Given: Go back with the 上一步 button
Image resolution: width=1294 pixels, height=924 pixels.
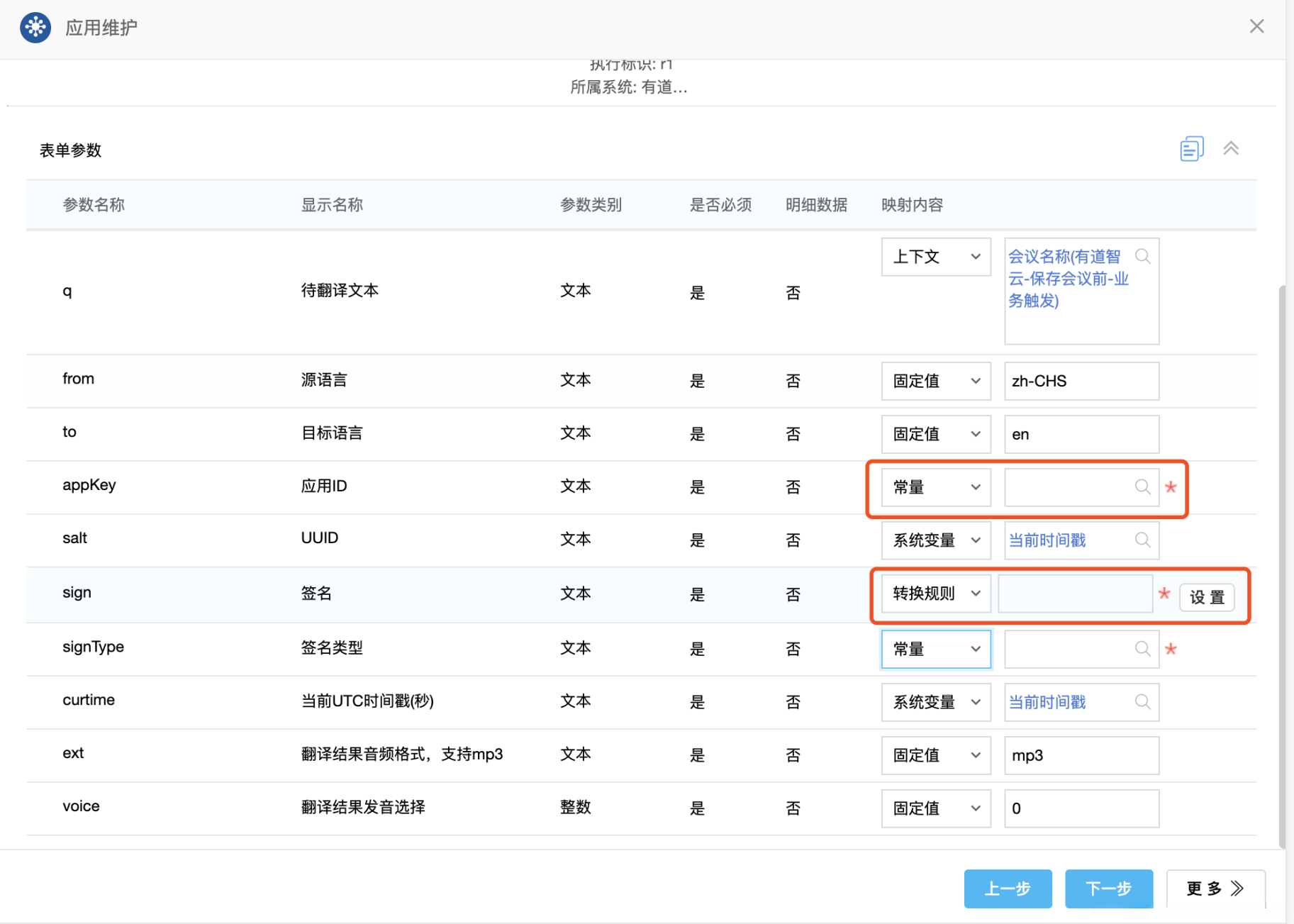Looking at the screenshot, I should coord(1008,889).
